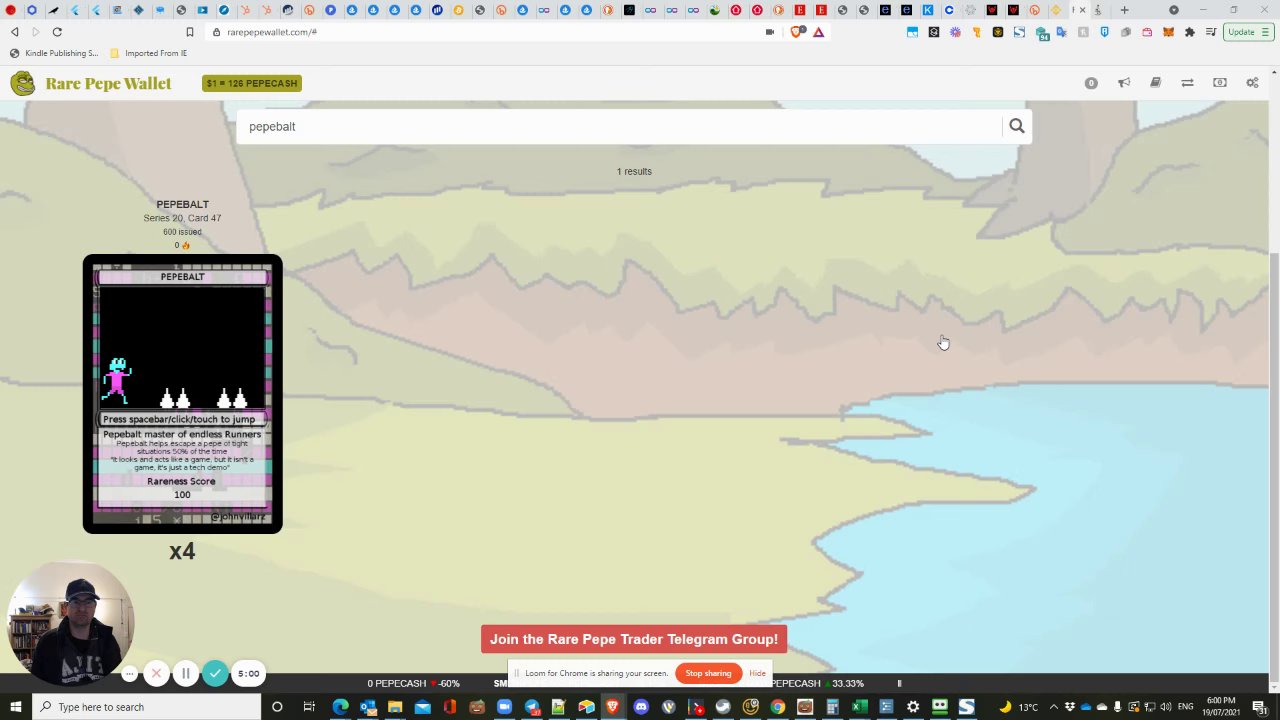Click the $1 = 126 PEPECASH badge
This screenshot has height=720, width=1280.
252,83
